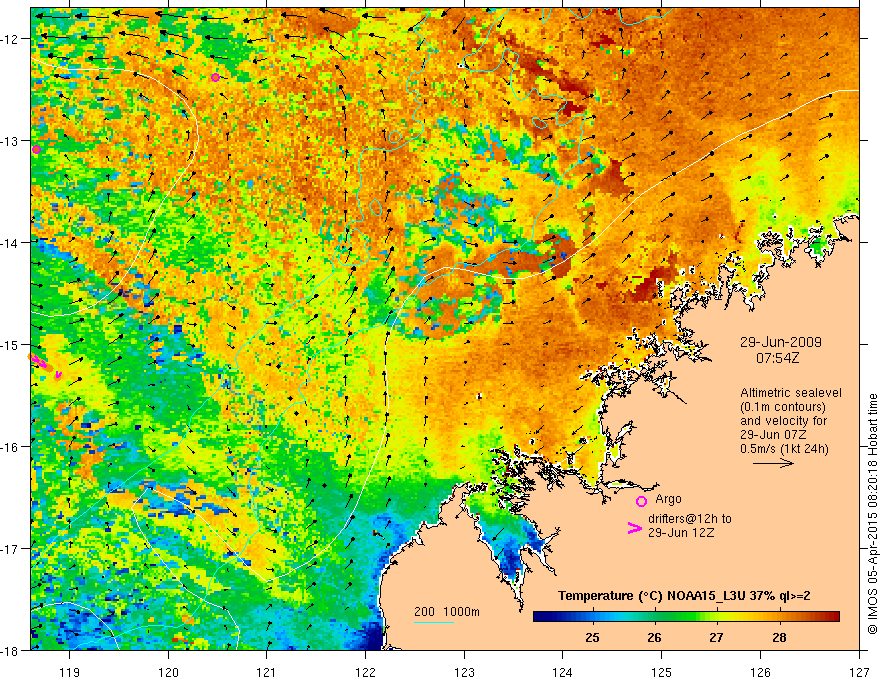Click the colorbar tick label '26'

pos(654,637)
